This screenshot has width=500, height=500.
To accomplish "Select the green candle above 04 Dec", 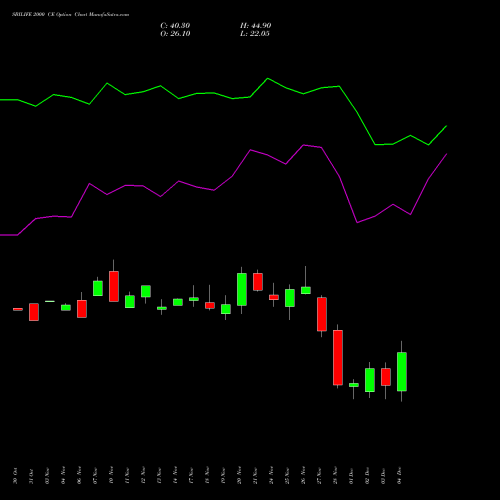I will pyautogui.click(x=402, y=372).
